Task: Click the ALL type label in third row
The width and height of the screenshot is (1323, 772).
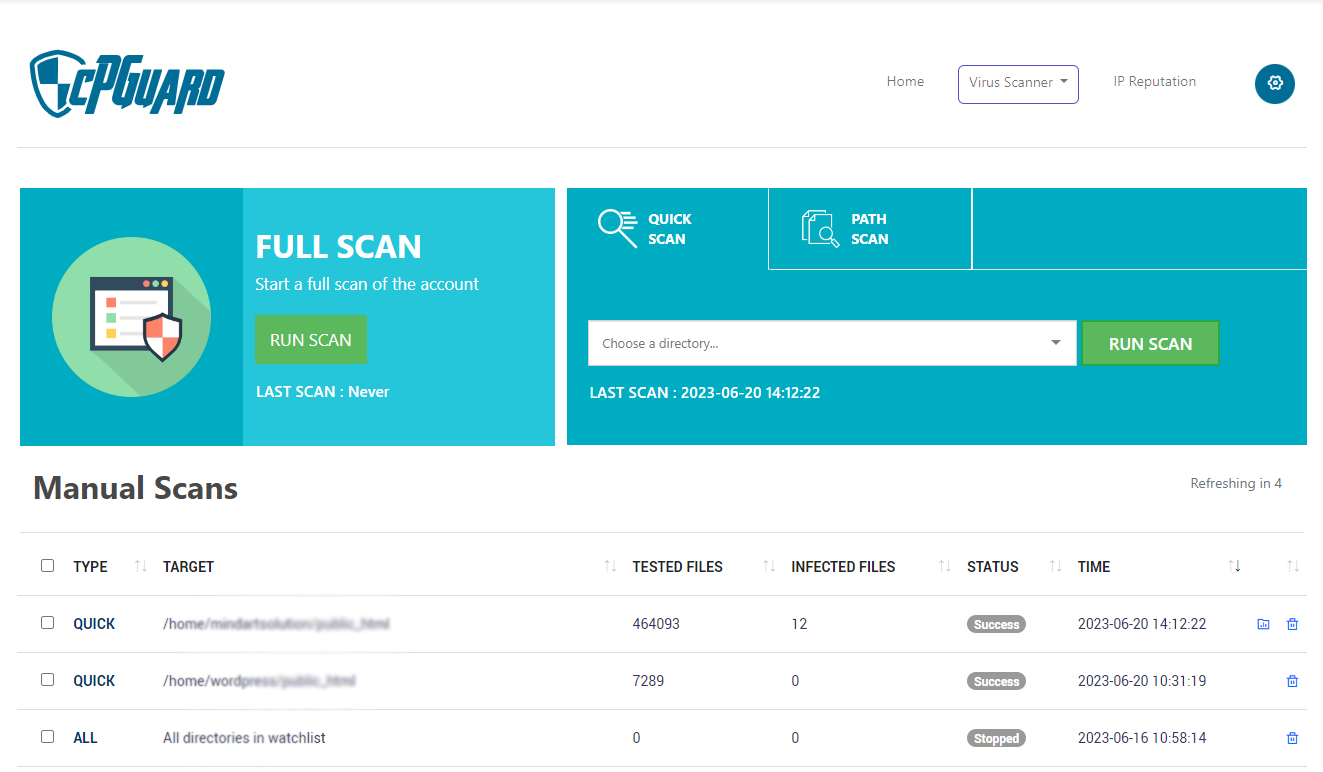Action: coord(85,738)
